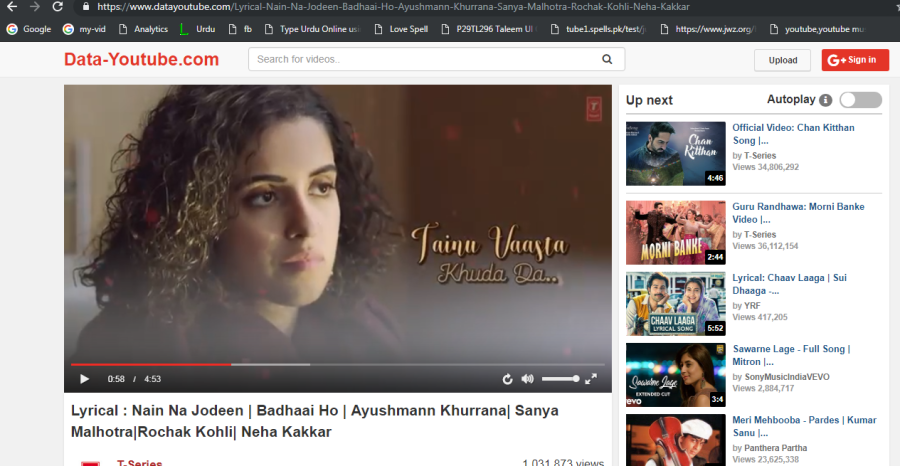Open Chaav Laaga lyrical thumbnail
The height and width of the screenshot is (466, 900).
pyautogui.click(x=676, y=304)
